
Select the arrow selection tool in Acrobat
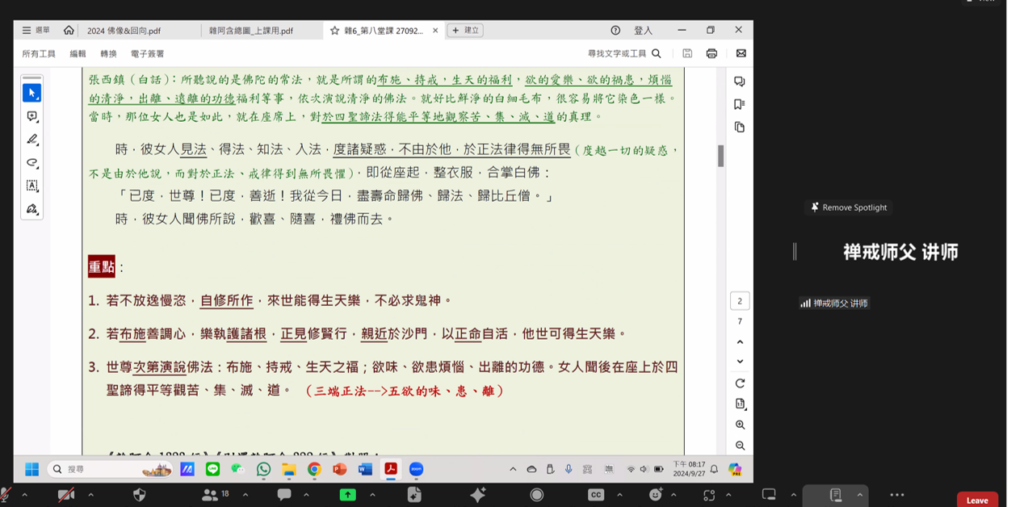point(32,93)
